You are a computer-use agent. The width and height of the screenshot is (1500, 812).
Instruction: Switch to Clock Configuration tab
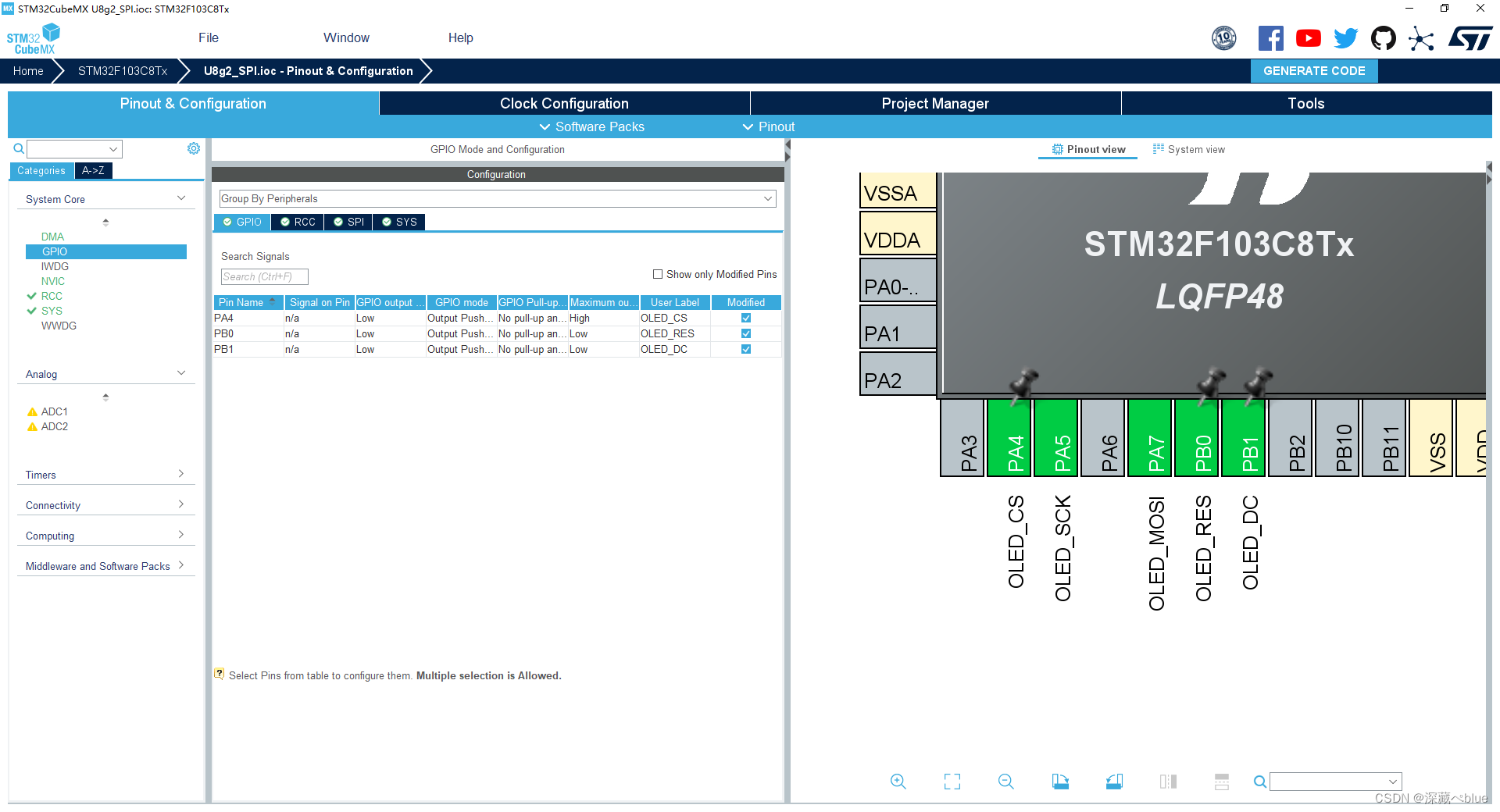(x=564, y=103)
